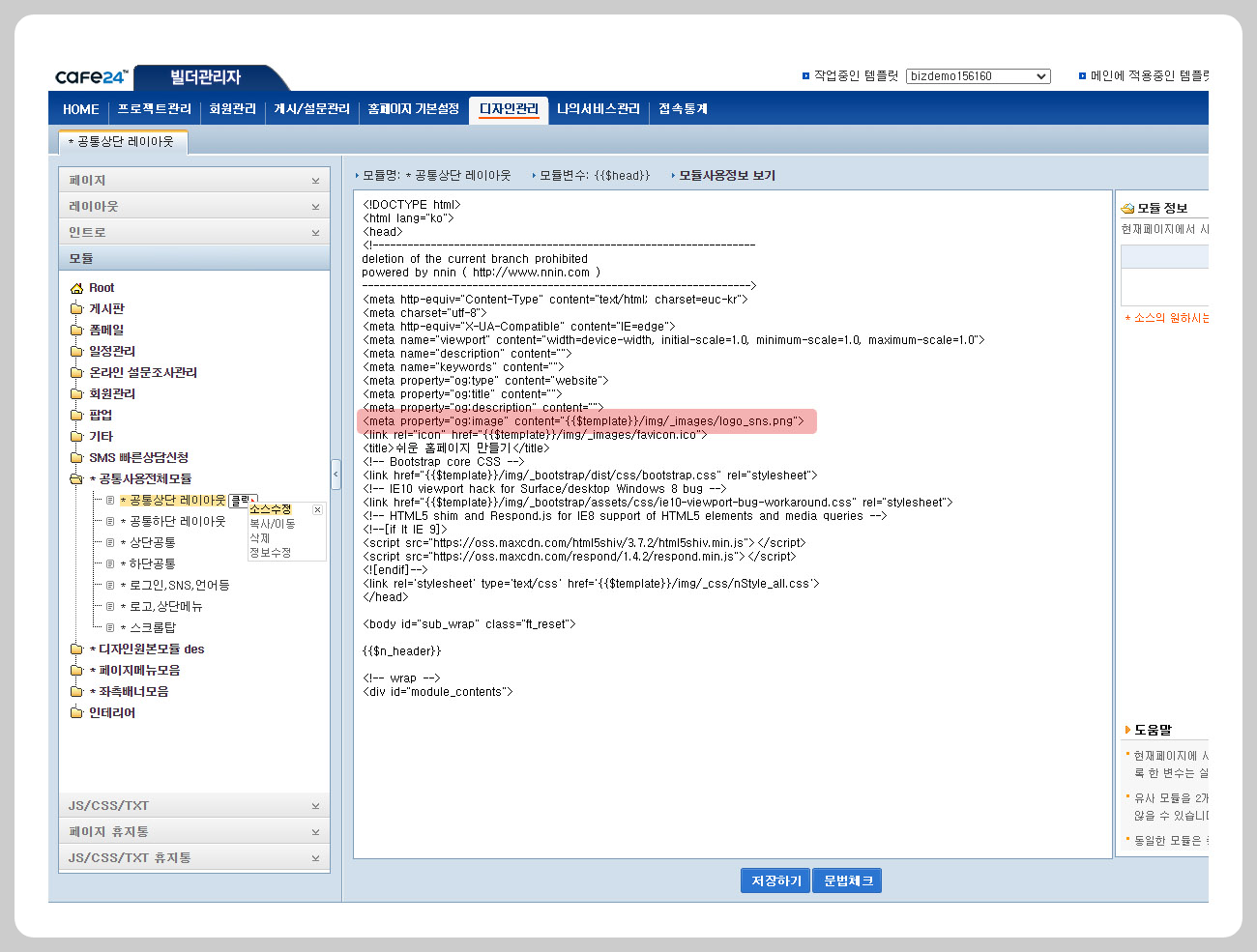The image size is (1257, 952).
Task: Choose 복사/이동 in the popup menu
Action: (273, 524)
